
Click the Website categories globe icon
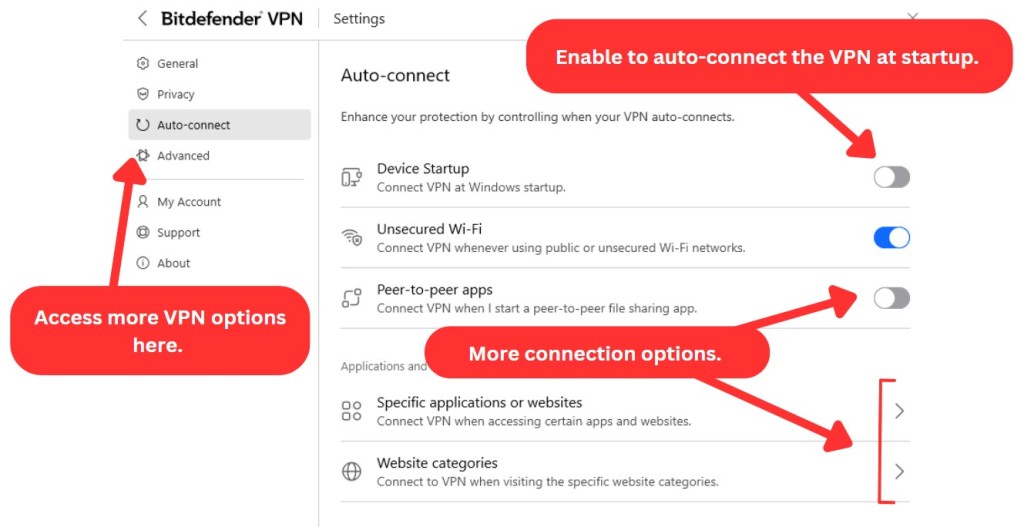pyautogui.click(x=351, y=472)
